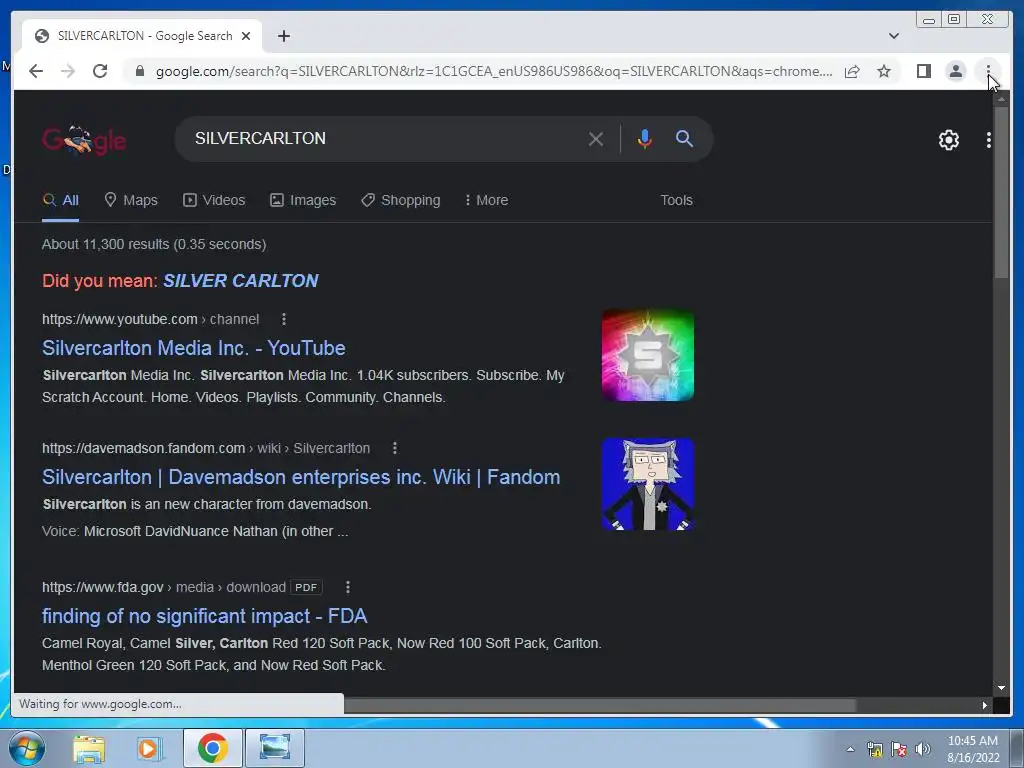Select the All results tab
The width and height of the screenshot is (1024, 768).
coord(60,200)
